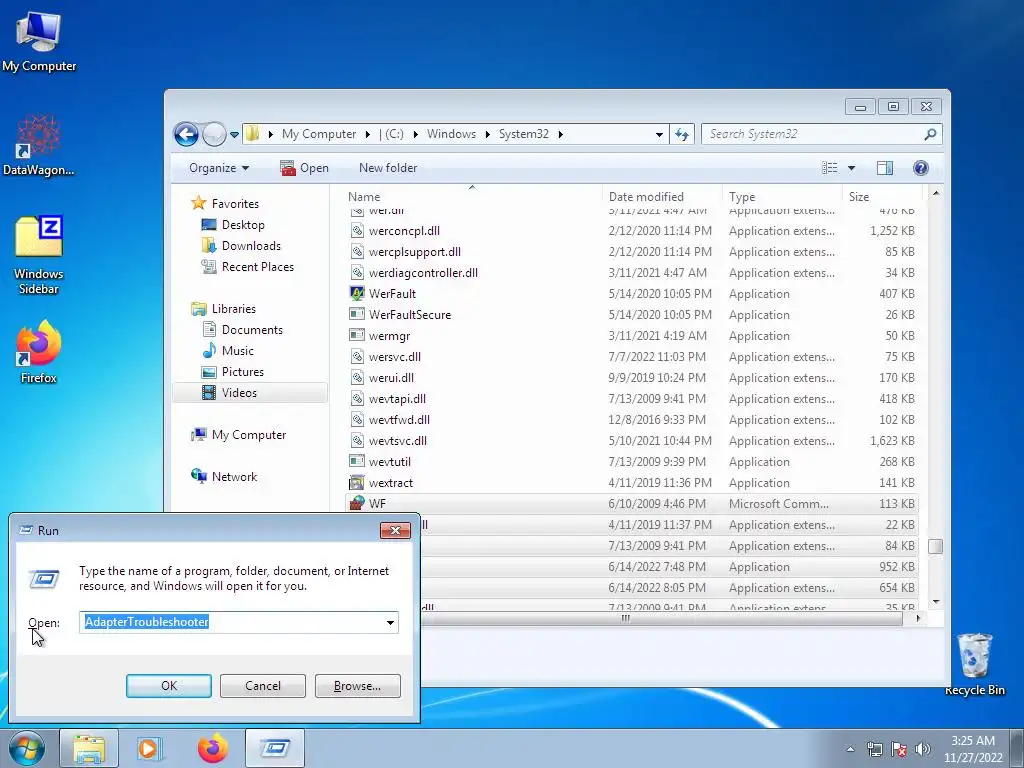Click the network tray icon
The width and height of the screenshot is (1024, 768).
pyautogui.click(x=874, y=749)
